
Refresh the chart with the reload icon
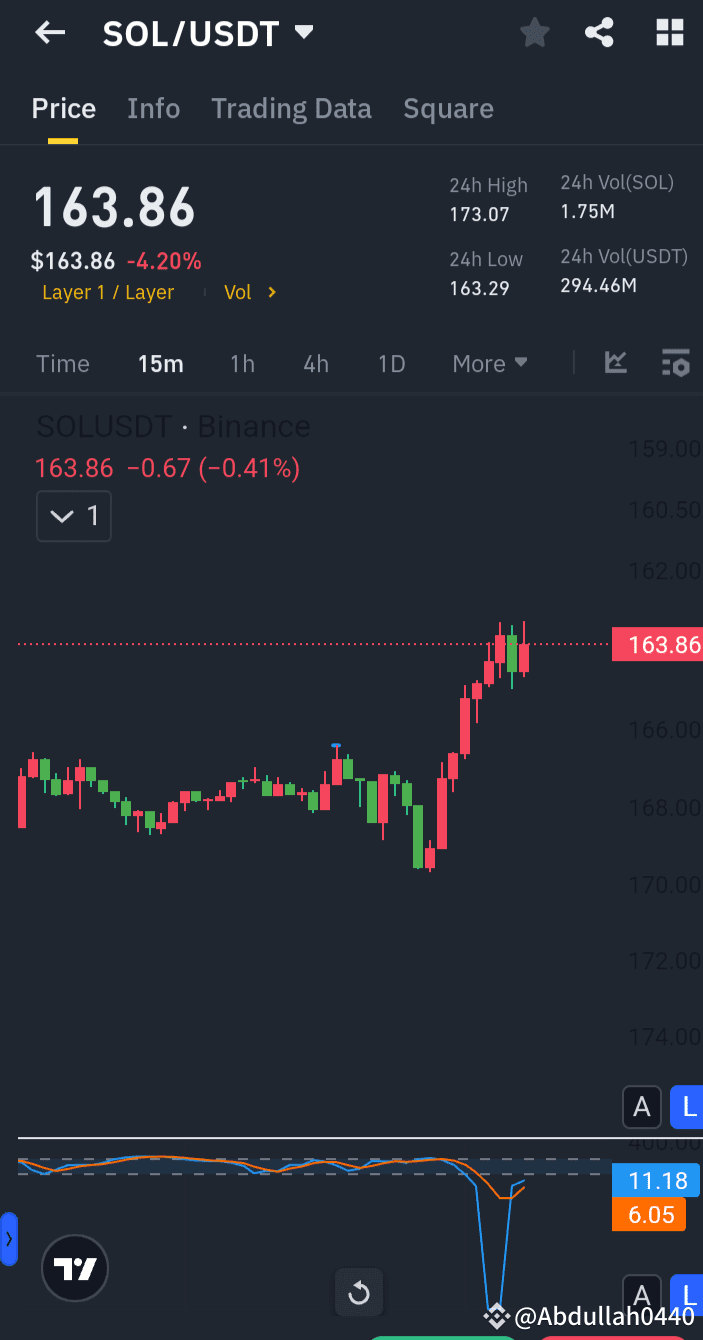(x=358, y=1292)
